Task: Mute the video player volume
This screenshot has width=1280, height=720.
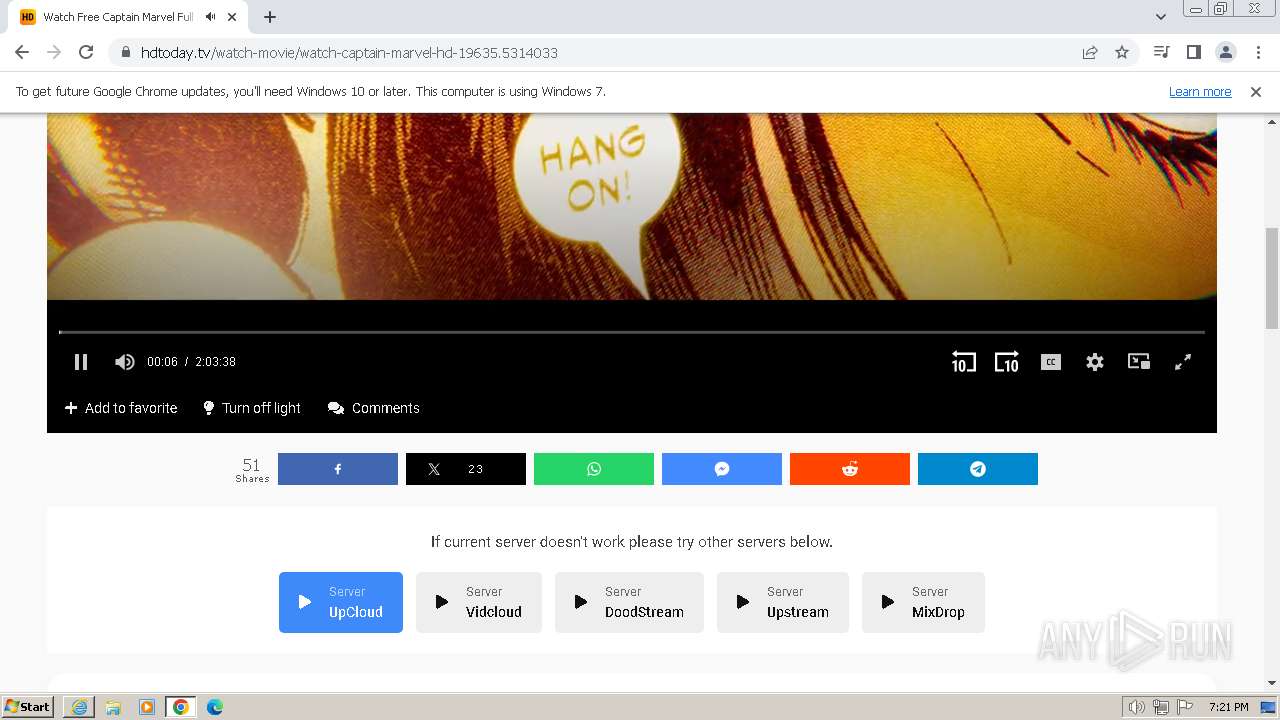Action: (x=124, y=362)
